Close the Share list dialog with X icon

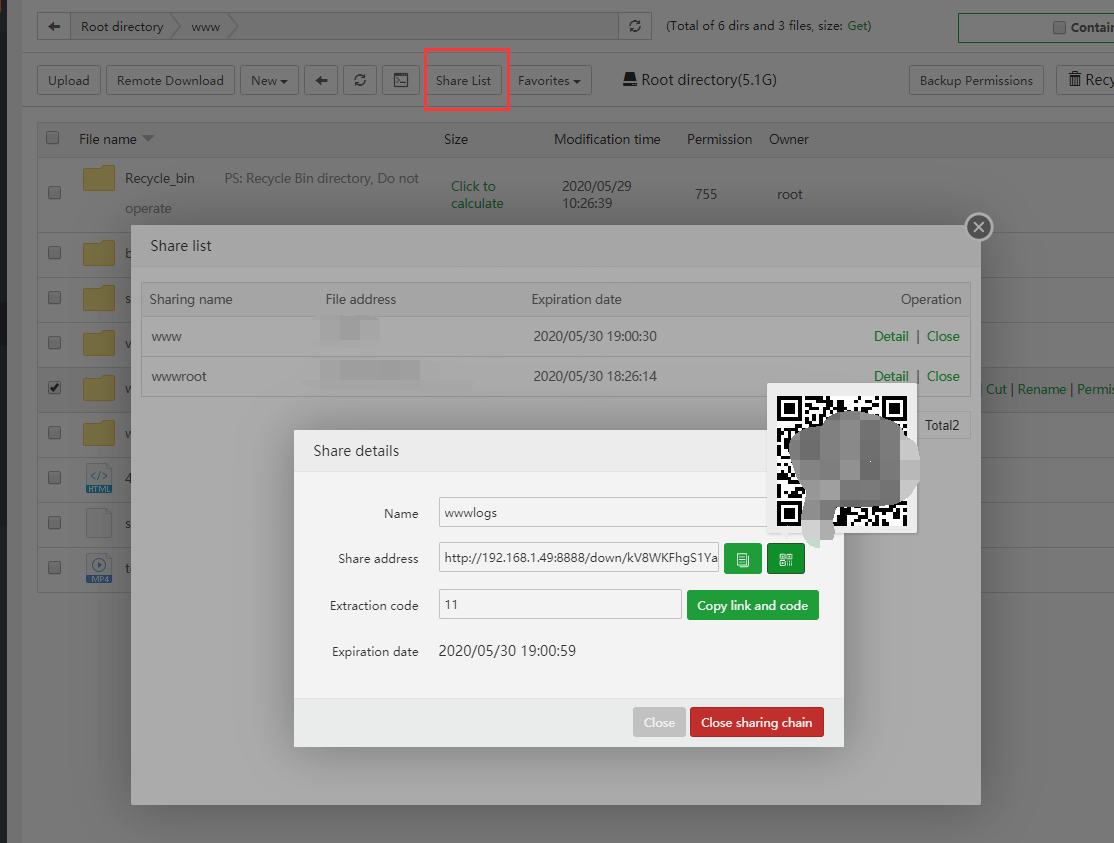click(x=979, y=228)
